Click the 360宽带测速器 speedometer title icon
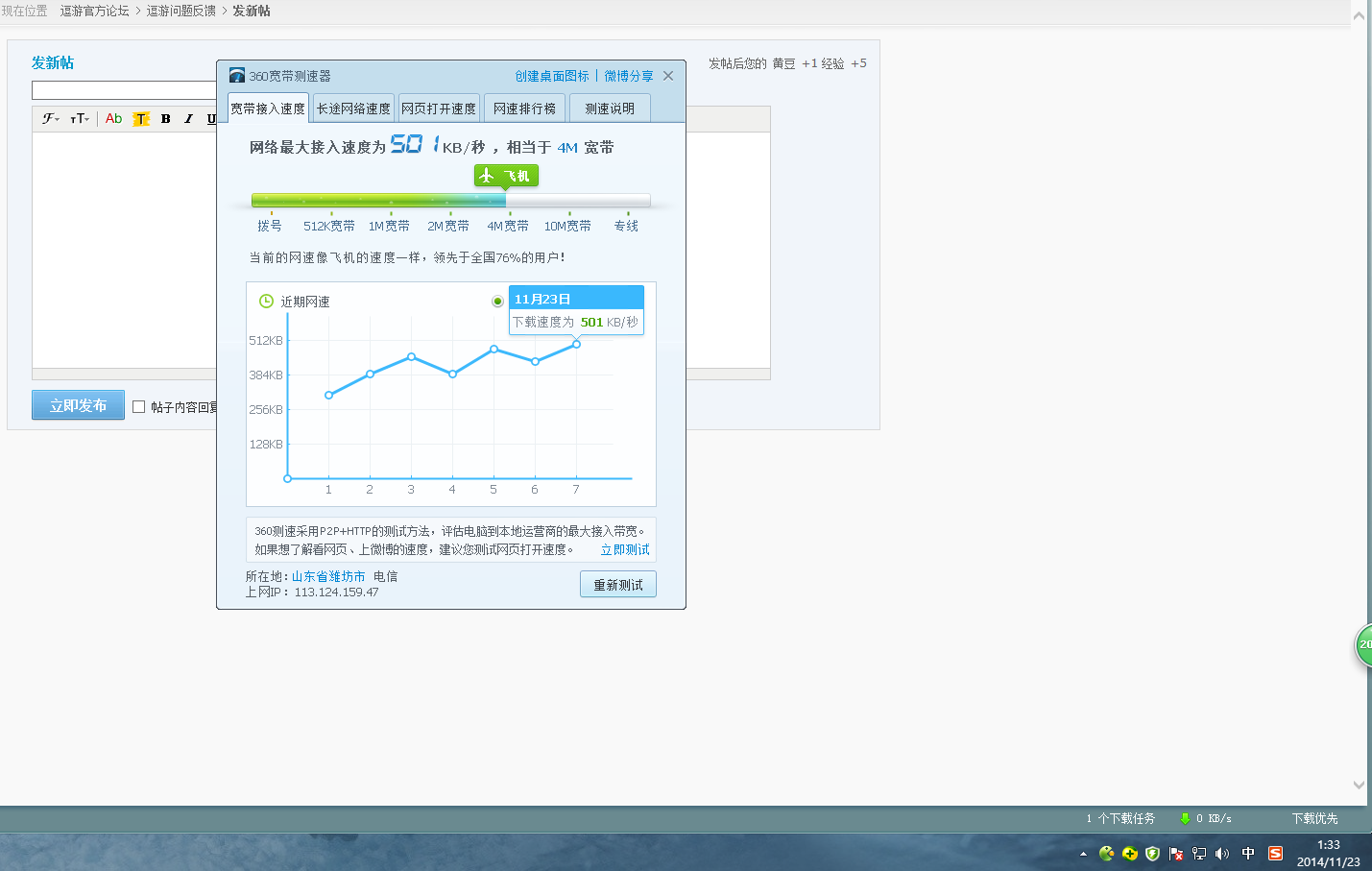This screenshot has width=1372, height=871. 237,75
